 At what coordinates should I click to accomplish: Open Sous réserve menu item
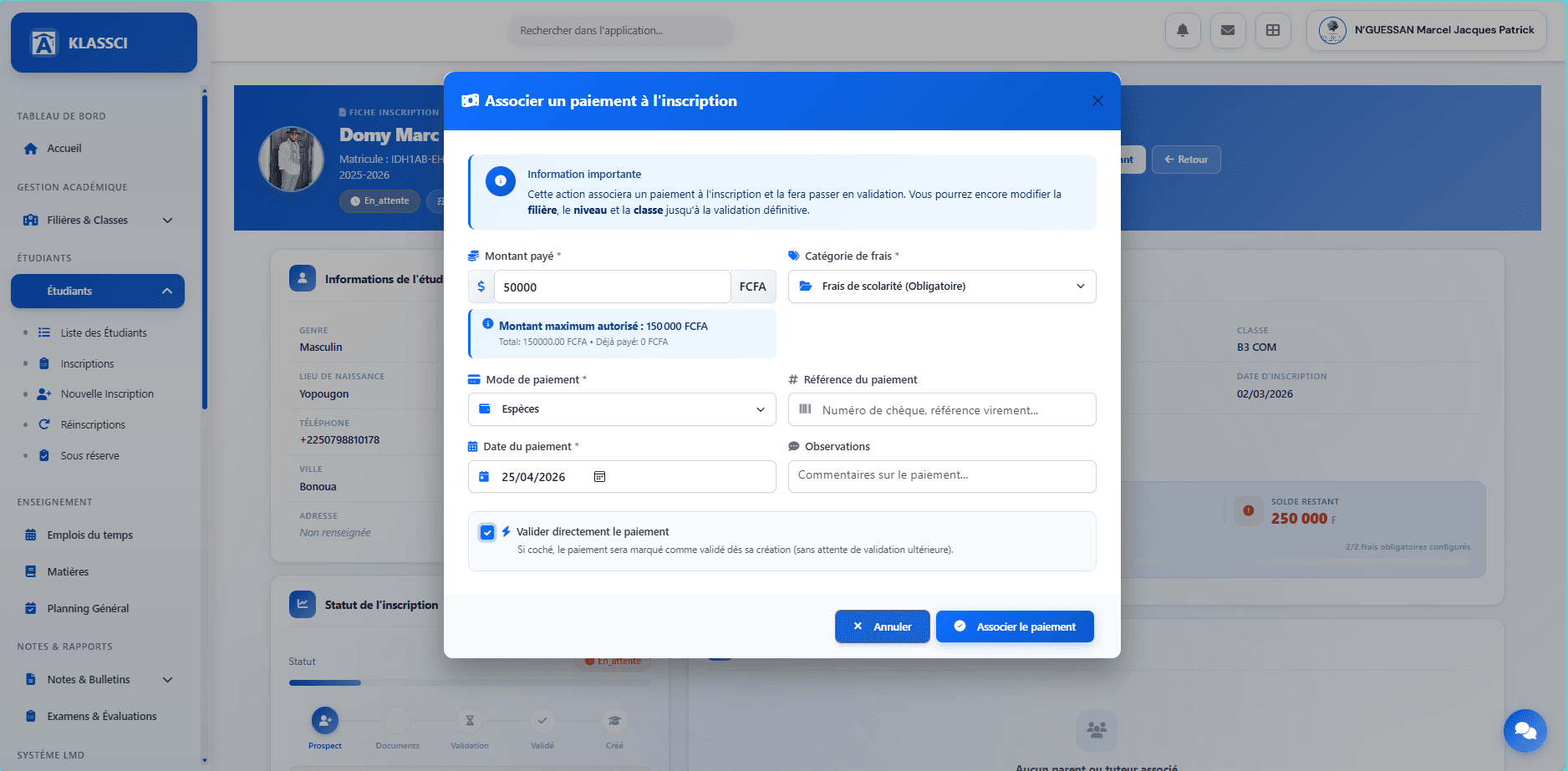pos(89,455)
